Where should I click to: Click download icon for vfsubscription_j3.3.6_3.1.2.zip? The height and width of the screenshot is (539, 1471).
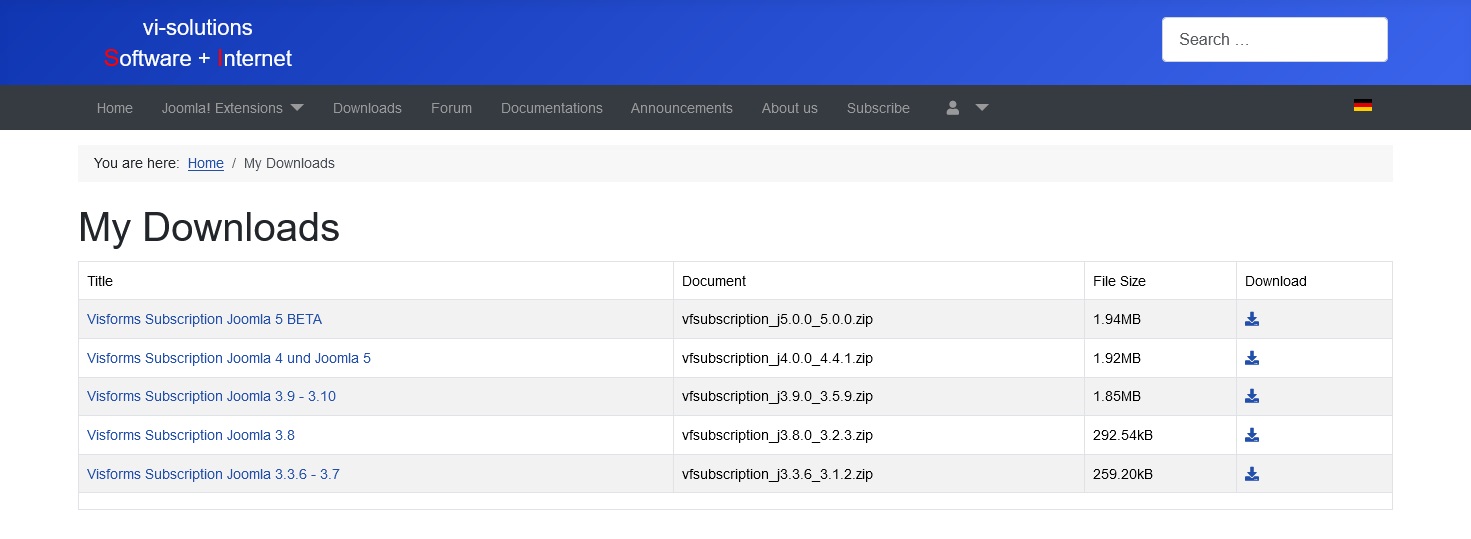1252,474
